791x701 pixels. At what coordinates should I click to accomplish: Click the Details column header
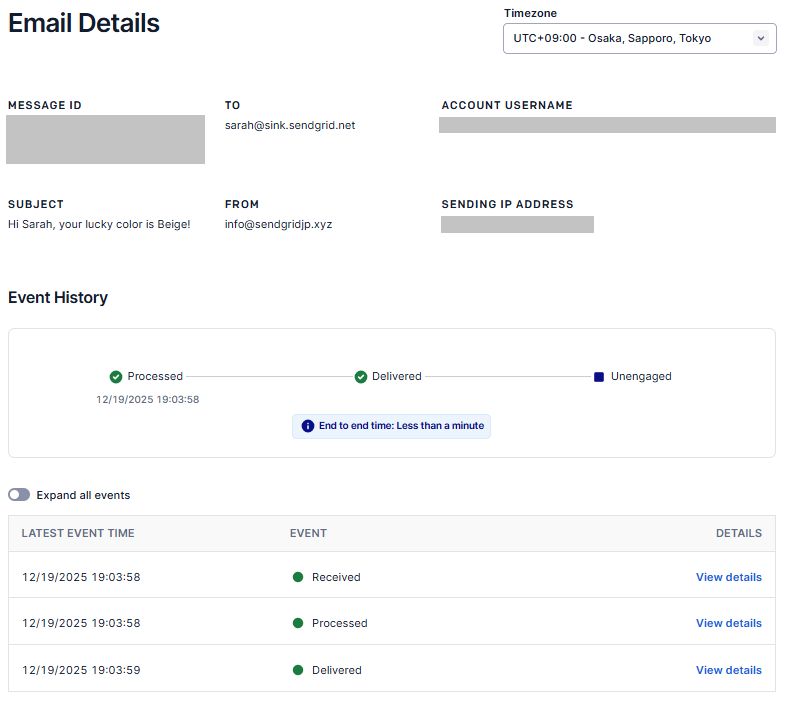[x=738, y=533]
